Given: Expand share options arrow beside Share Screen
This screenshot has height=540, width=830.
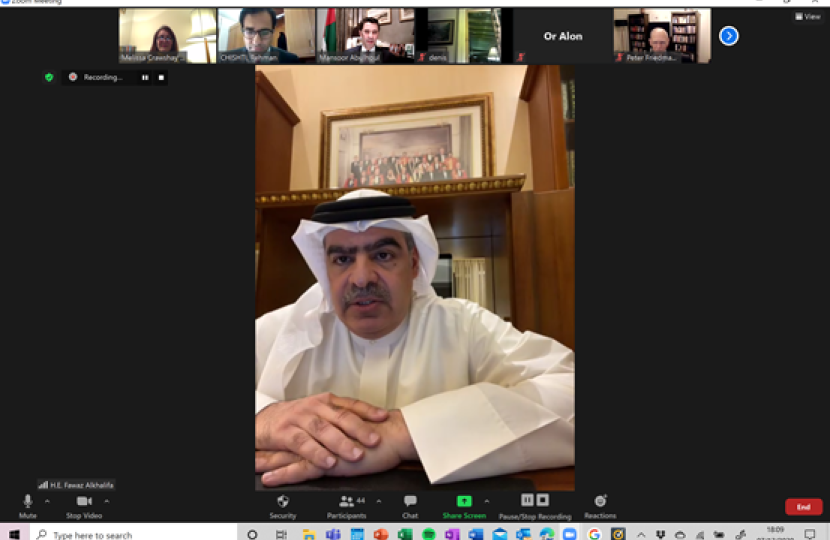Looking at the screenshot, I should [487, 501].
